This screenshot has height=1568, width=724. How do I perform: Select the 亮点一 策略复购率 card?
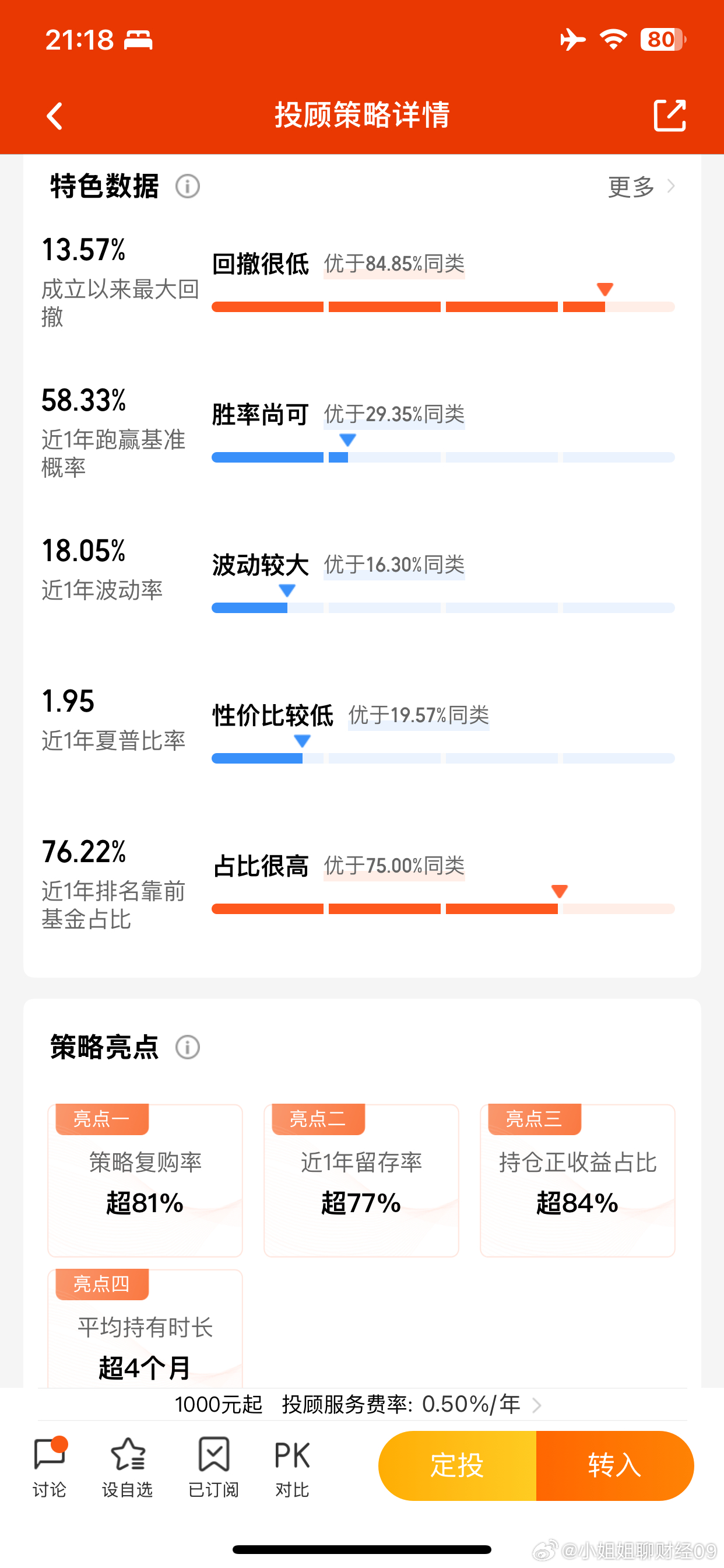(145, 1181)
